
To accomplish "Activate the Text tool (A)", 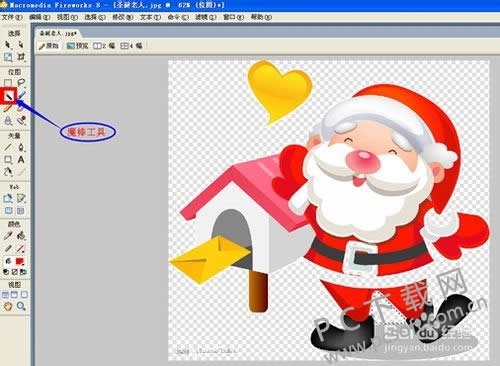I will tap(21, 160).
